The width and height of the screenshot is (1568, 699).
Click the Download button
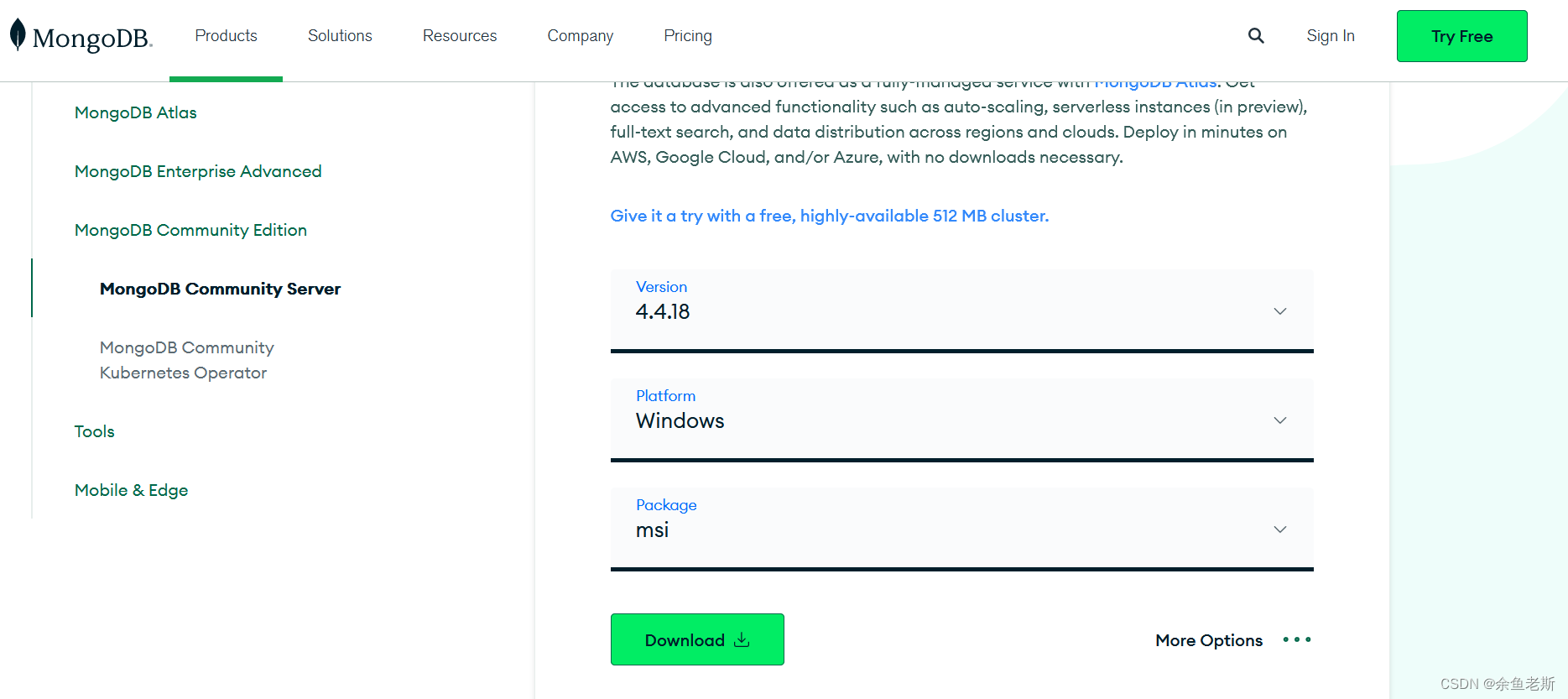tap(696, 639)
